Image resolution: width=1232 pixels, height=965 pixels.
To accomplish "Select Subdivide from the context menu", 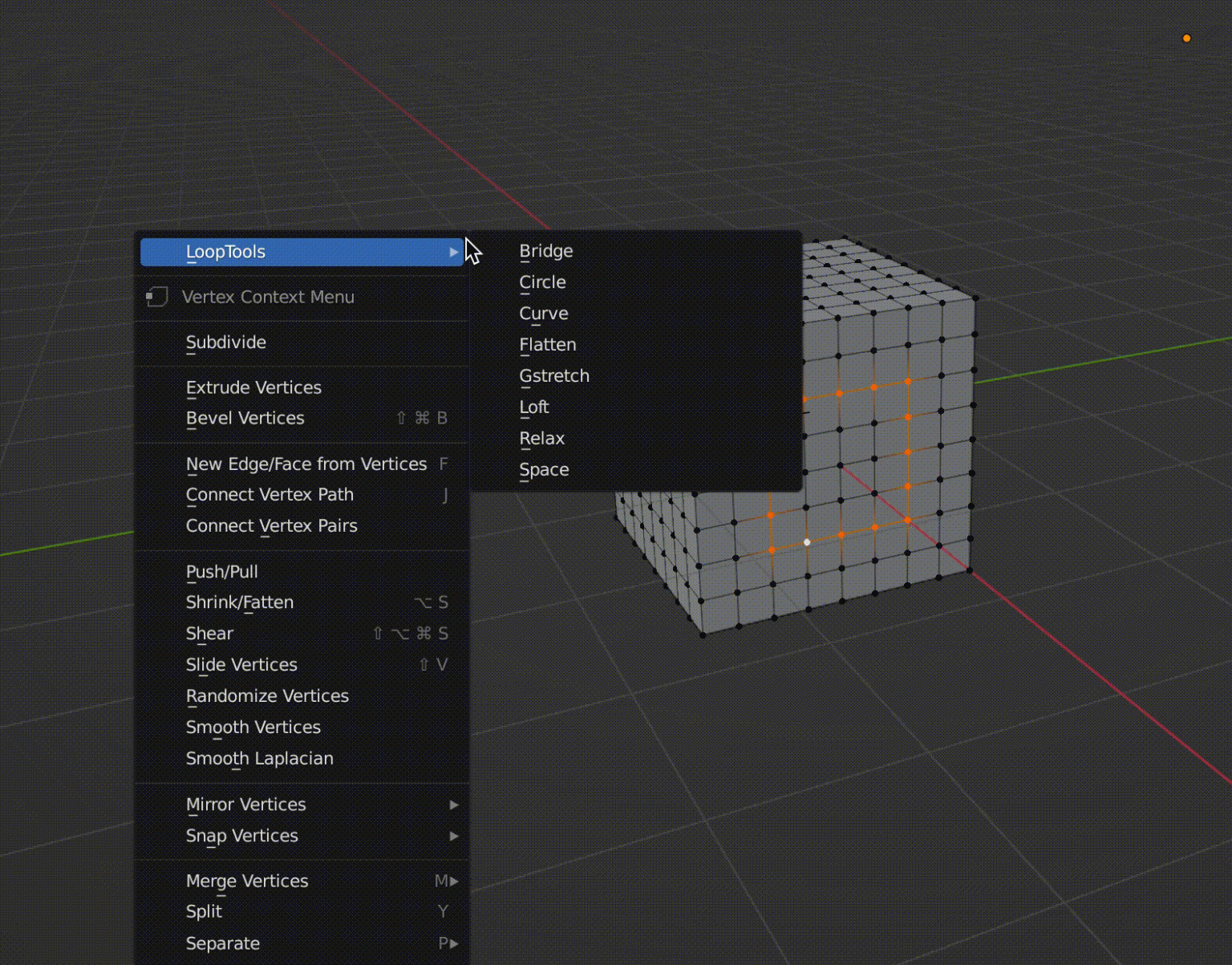I will click(x=226, y=343).
